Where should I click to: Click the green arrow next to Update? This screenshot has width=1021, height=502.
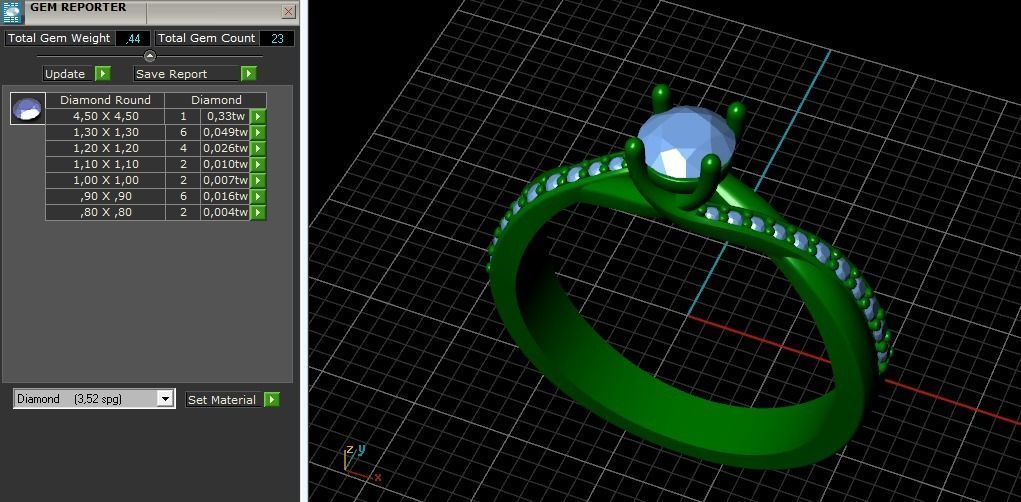(103, 74)
